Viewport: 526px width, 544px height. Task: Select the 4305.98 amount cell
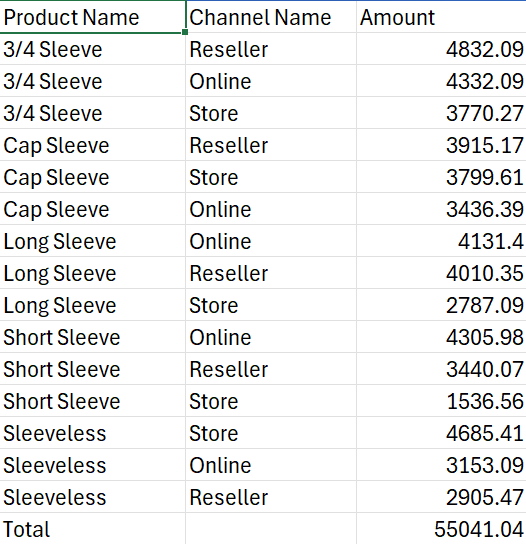(x=441, y=337)
